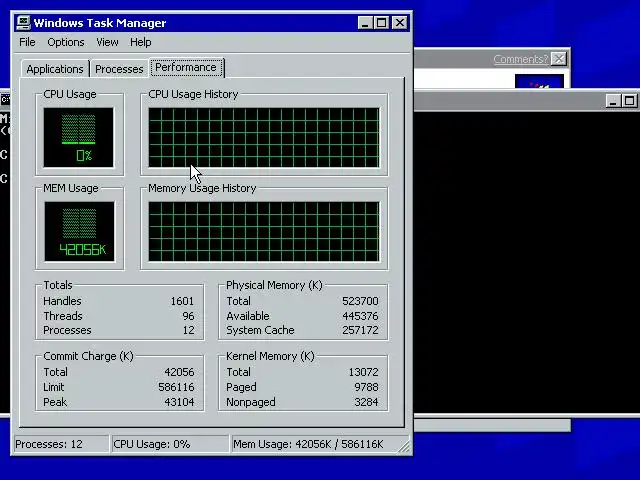Open the View menu

(x=107, y=42)
